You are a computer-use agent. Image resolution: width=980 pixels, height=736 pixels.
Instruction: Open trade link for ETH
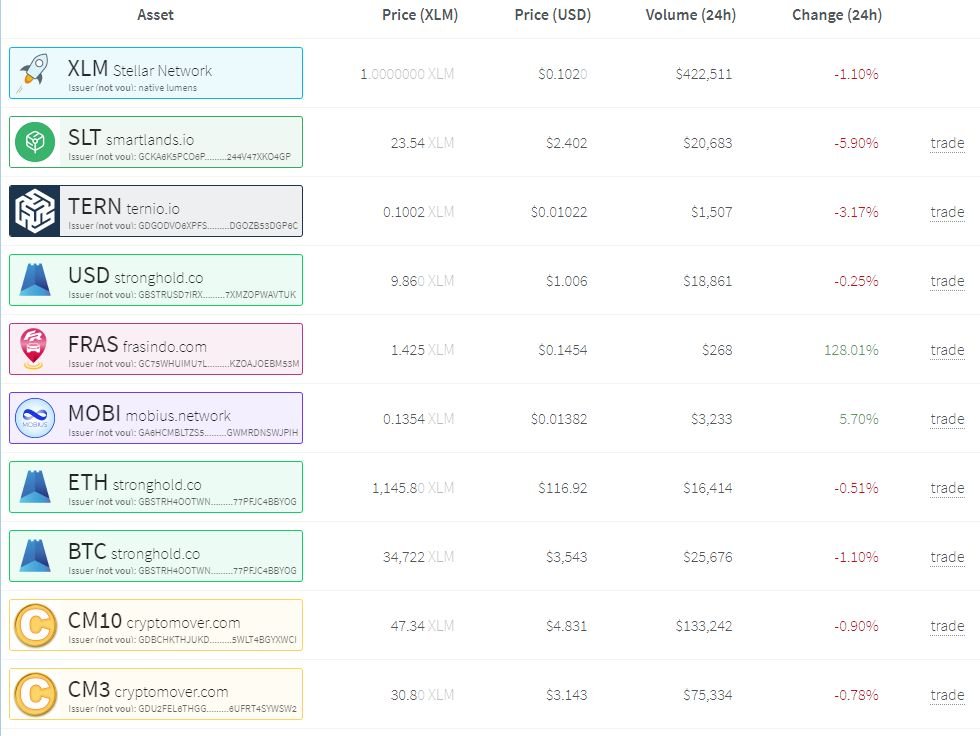pyautogui.click(x=947, y=489)
